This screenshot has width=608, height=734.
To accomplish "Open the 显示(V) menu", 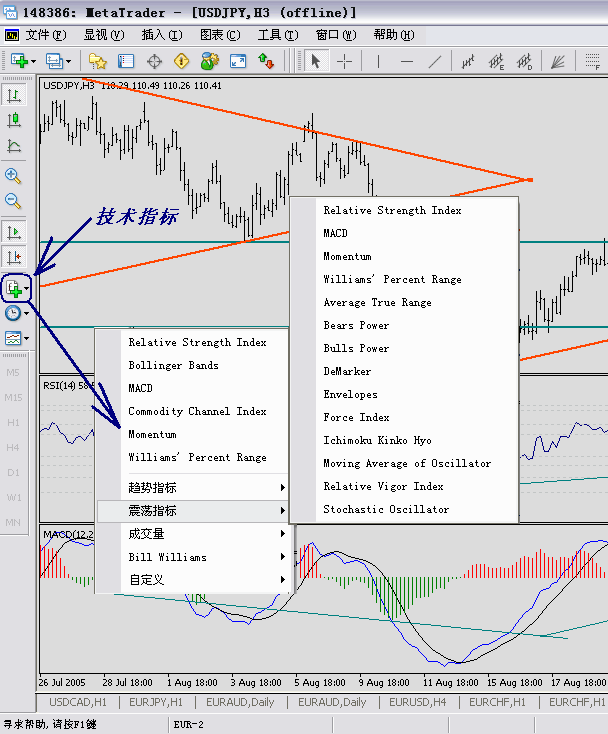I will coord(104,35).
